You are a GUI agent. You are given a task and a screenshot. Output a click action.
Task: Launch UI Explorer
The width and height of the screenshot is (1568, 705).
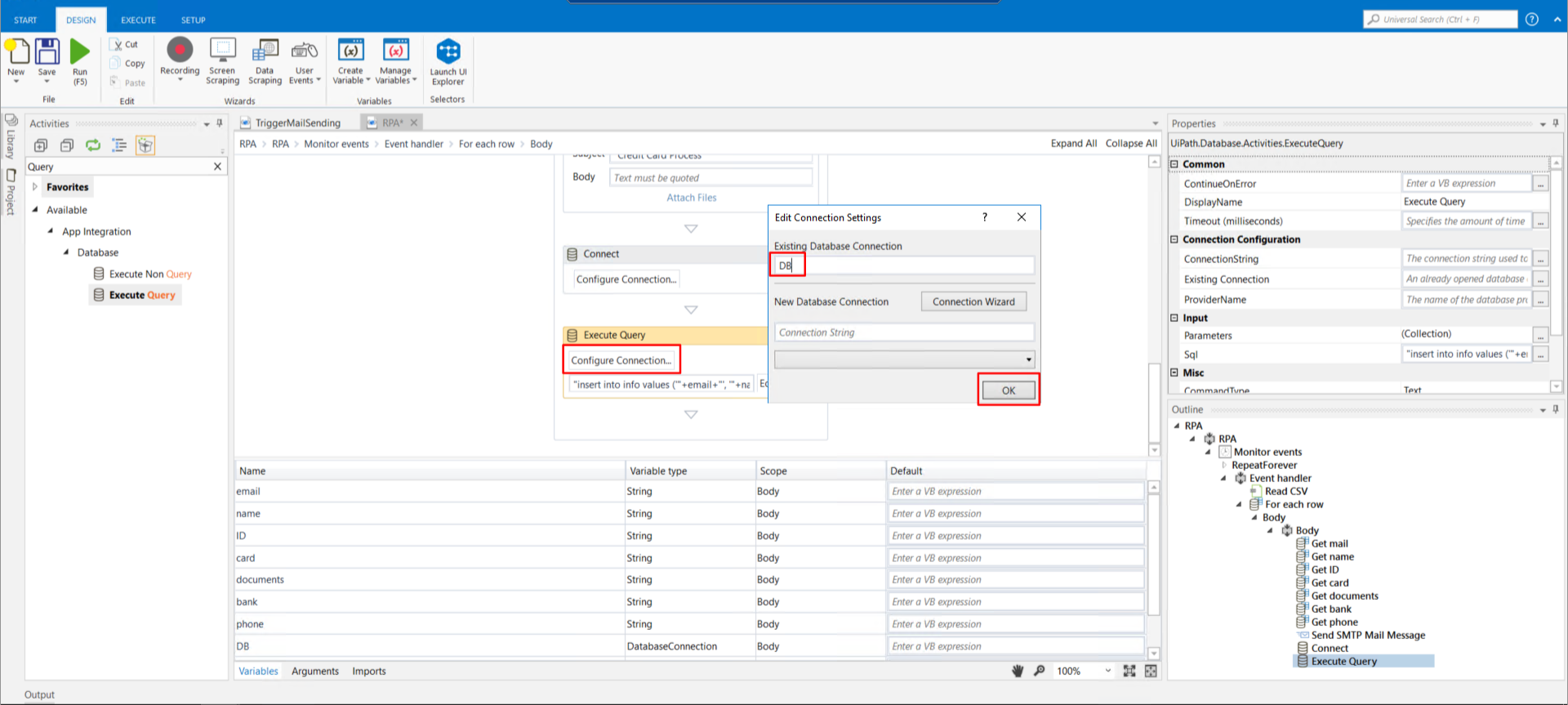(x=448, y=52)
